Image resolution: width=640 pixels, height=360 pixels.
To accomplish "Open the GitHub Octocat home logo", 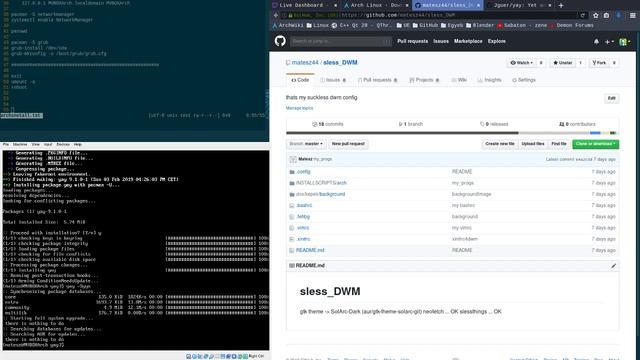I will click(280, 41).
